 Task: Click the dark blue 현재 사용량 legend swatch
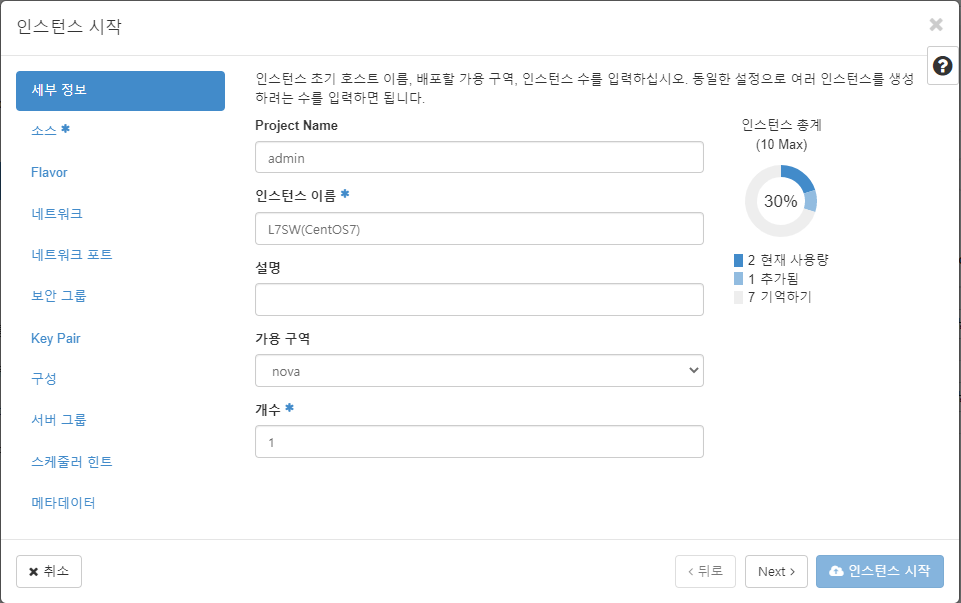coord(739,260)
